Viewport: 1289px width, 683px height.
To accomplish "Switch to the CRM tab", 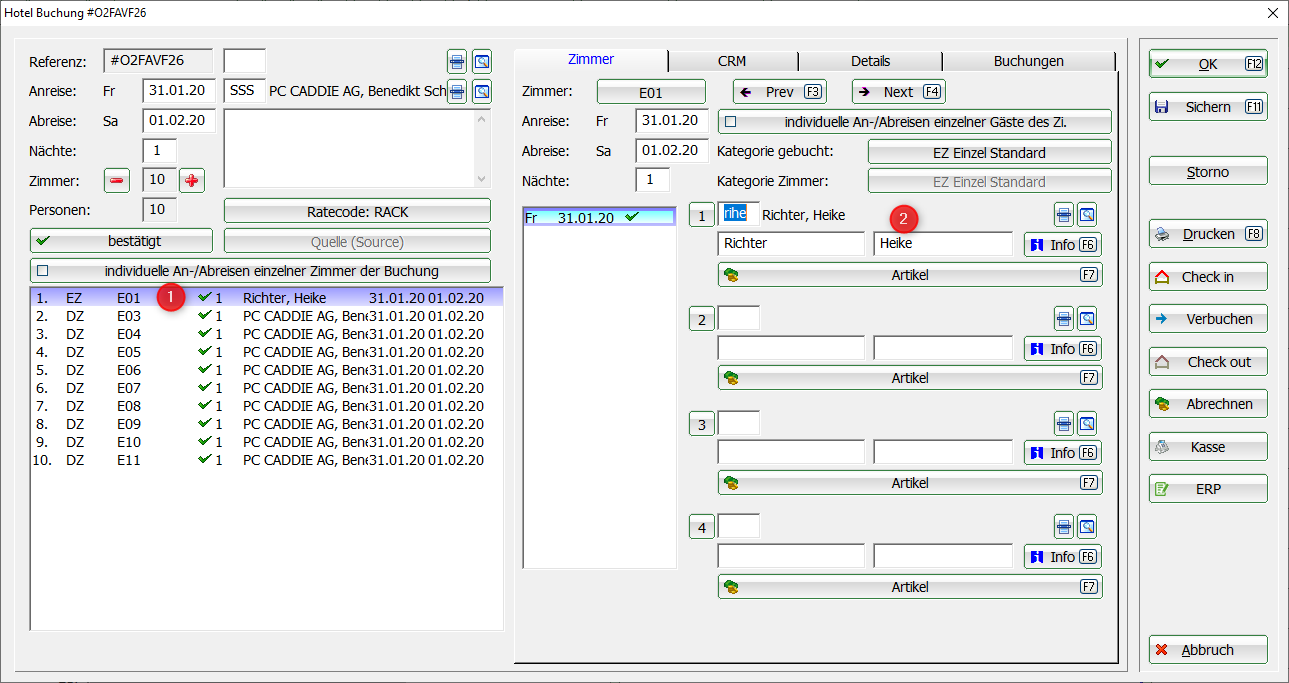I will (x=732, y=61).
